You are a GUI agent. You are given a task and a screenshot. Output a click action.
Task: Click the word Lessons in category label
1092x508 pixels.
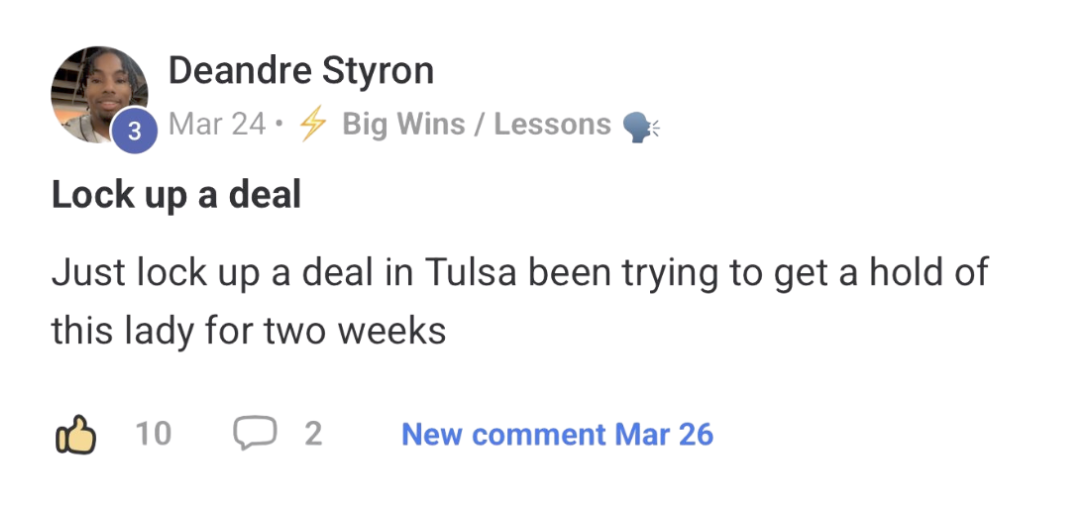(x=552, y=124)
